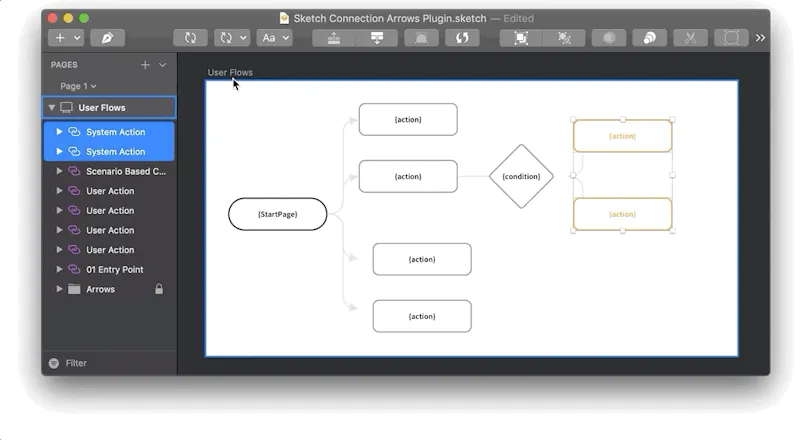Click the document icon in title bar
The height and width of the screenshot is (440, 803).
click(x=284, y=18)
